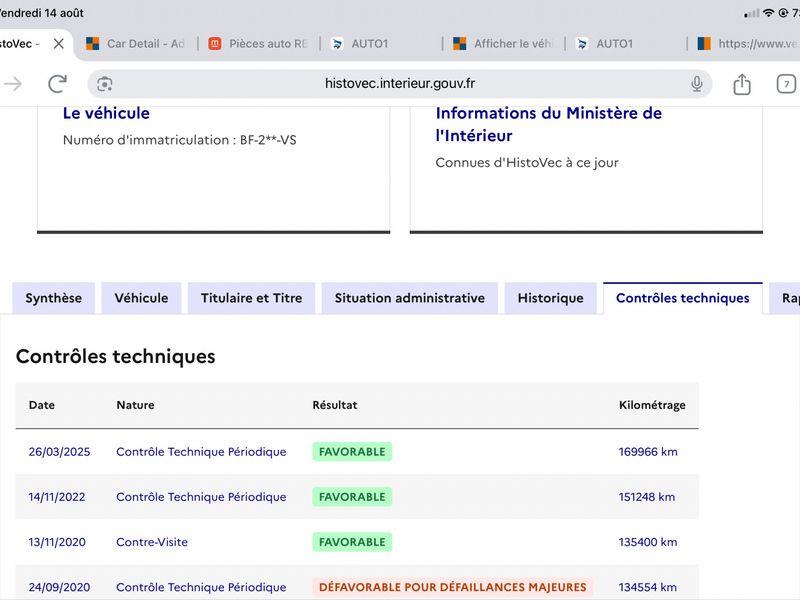The width and height of the screenshot is (800, 600).
Task: Close the HistoVec browser tab
Action: point(59,44)
